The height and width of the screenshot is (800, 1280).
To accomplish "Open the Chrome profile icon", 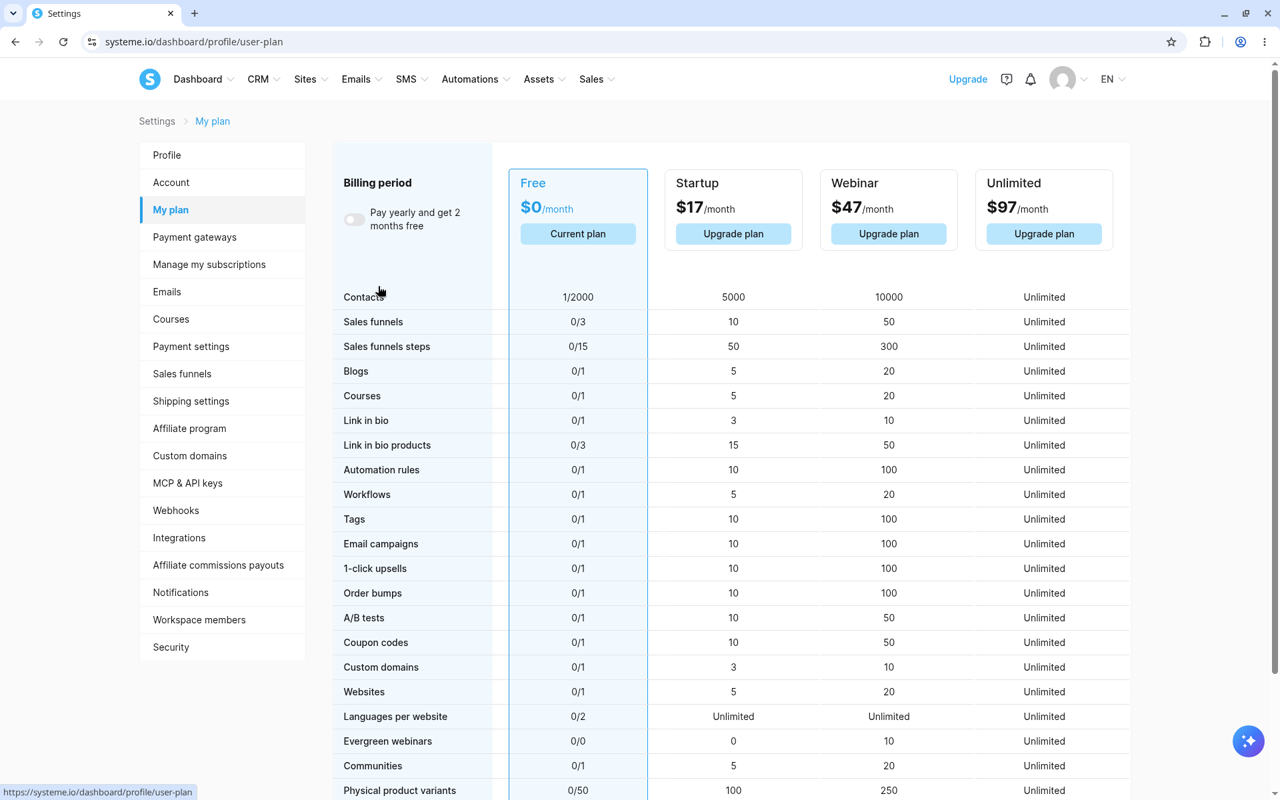I will (x=1240, y=42).
